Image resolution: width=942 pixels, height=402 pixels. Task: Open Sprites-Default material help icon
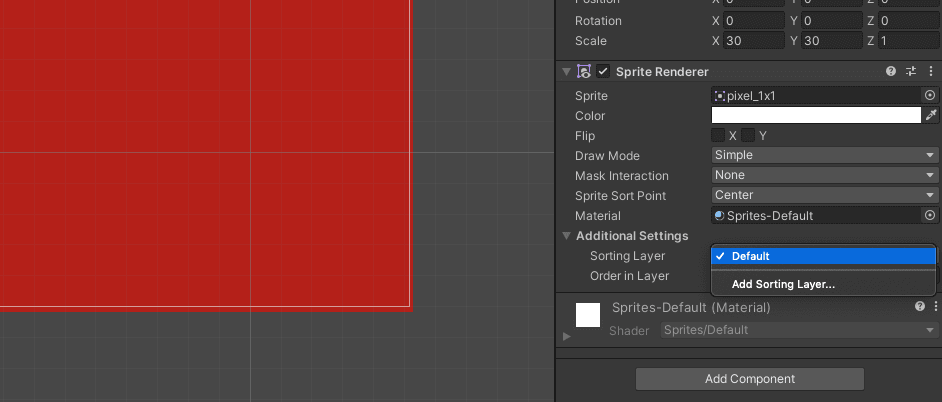click(919, 307)
